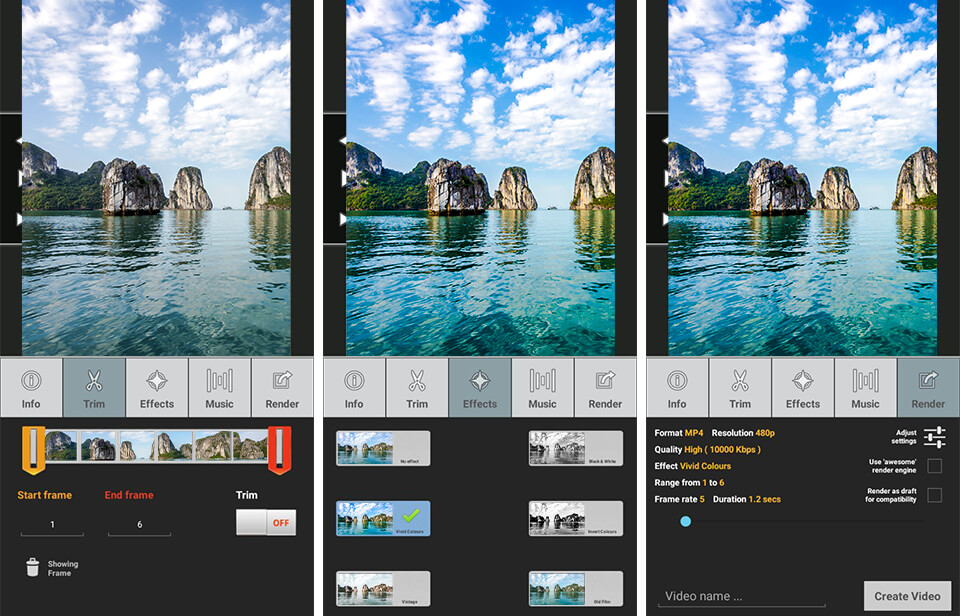Open the Adjust settings sliders icon
Viewport: 960px width, 616px height.
pos(935,436)
